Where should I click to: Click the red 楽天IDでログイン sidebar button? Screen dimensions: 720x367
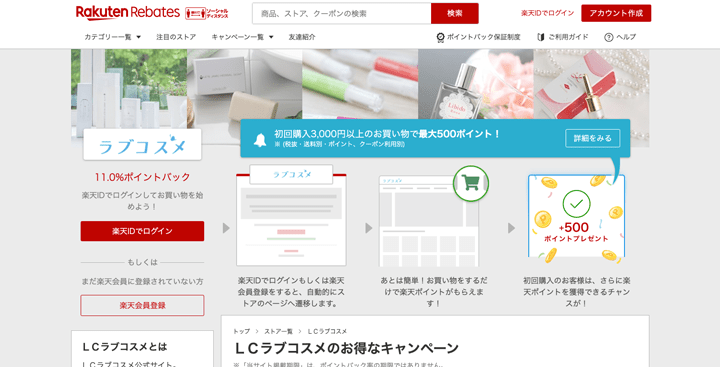(x=142, y=231)
